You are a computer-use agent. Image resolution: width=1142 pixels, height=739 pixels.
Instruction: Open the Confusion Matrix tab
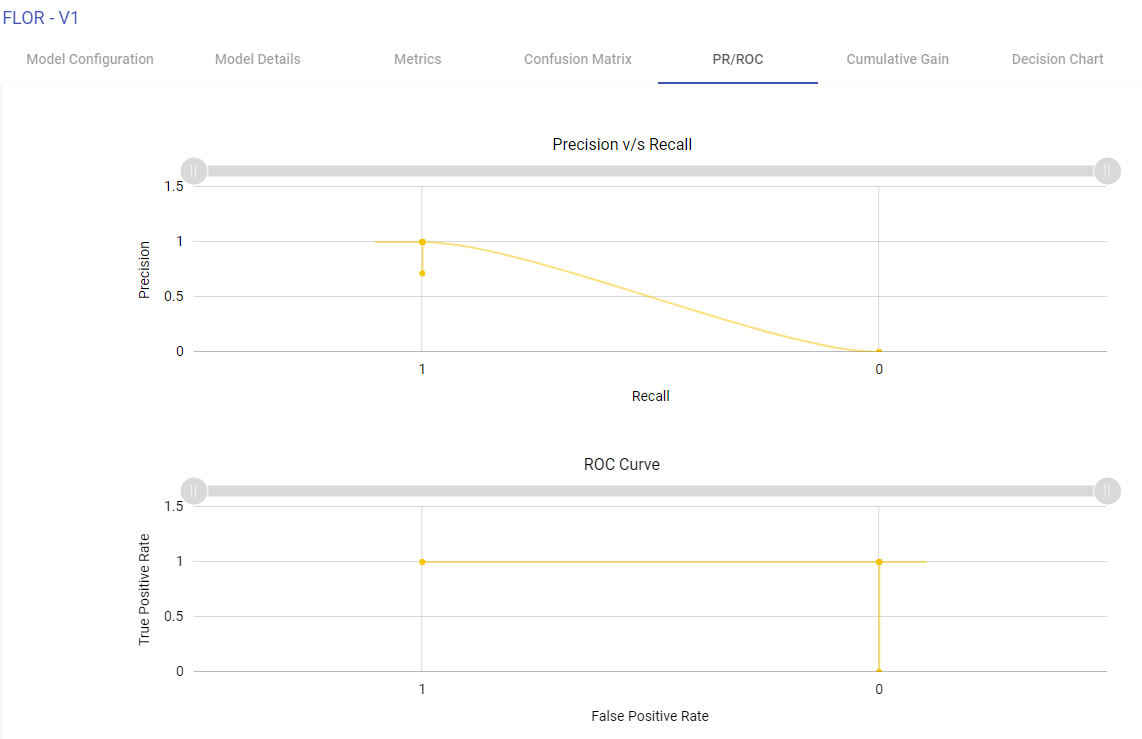(x=578, y=59)
